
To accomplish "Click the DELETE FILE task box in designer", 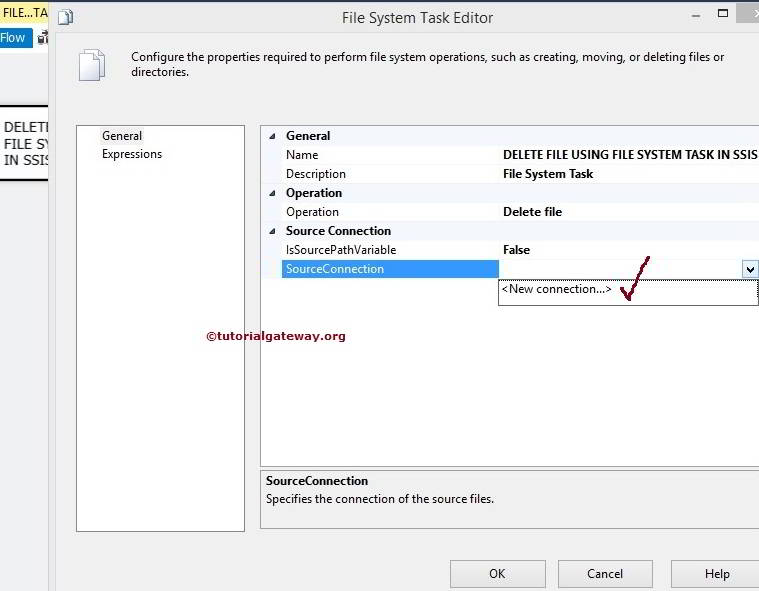I will [24, 143].
